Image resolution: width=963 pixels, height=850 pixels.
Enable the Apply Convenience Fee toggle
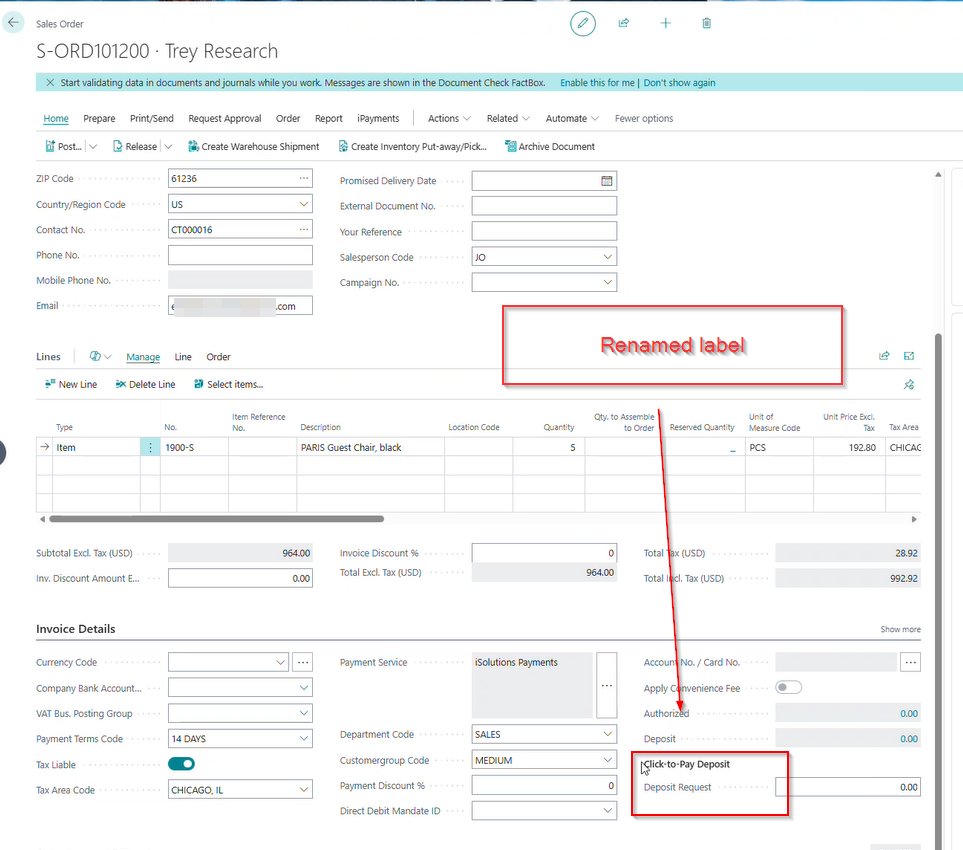(x=788, y=687)
